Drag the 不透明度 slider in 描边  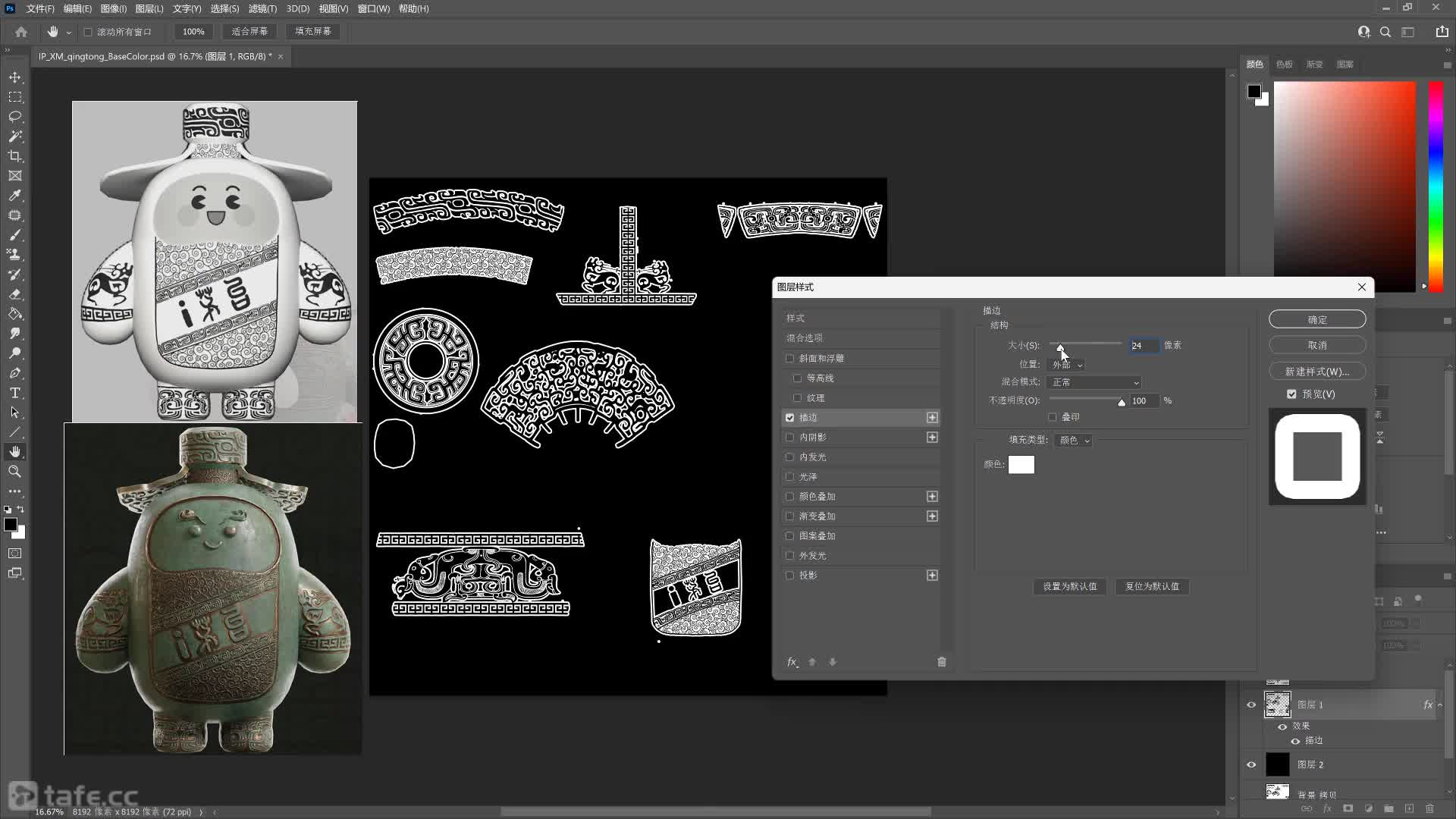coord(1120,401)
